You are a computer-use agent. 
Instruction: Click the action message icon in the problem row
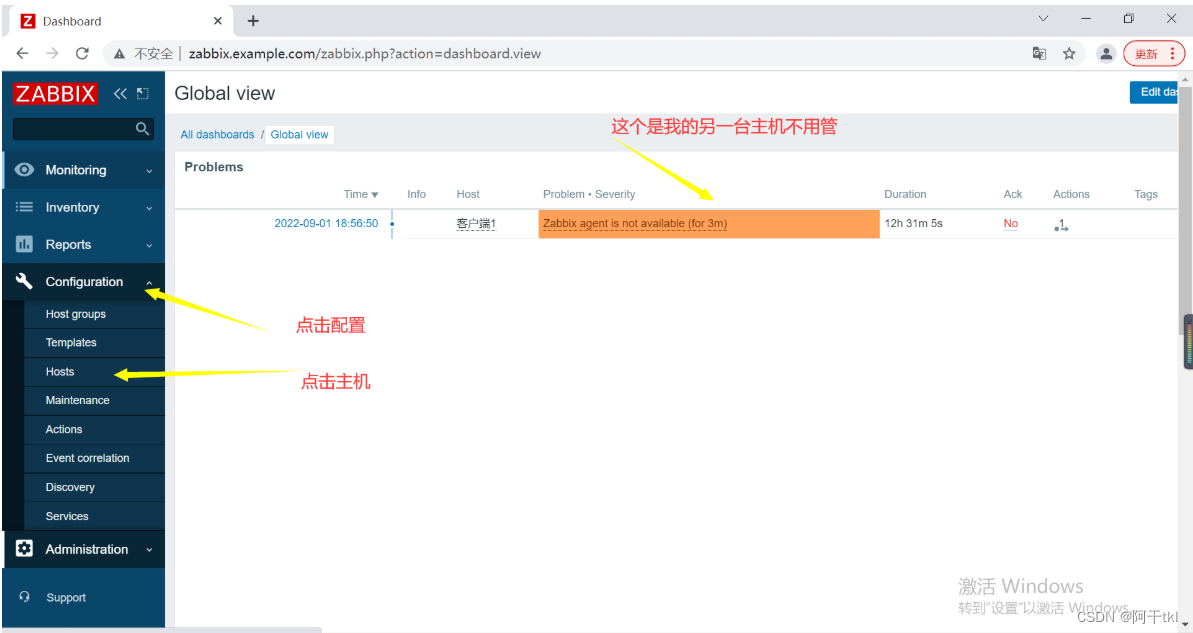click(x=1062, y=223)
